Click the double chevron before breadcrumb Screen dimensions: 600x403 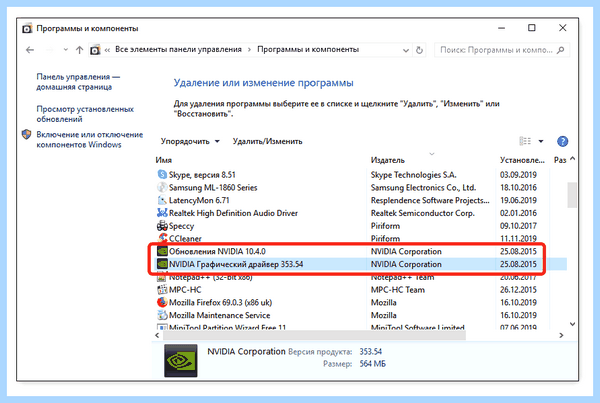pos(108,50)
